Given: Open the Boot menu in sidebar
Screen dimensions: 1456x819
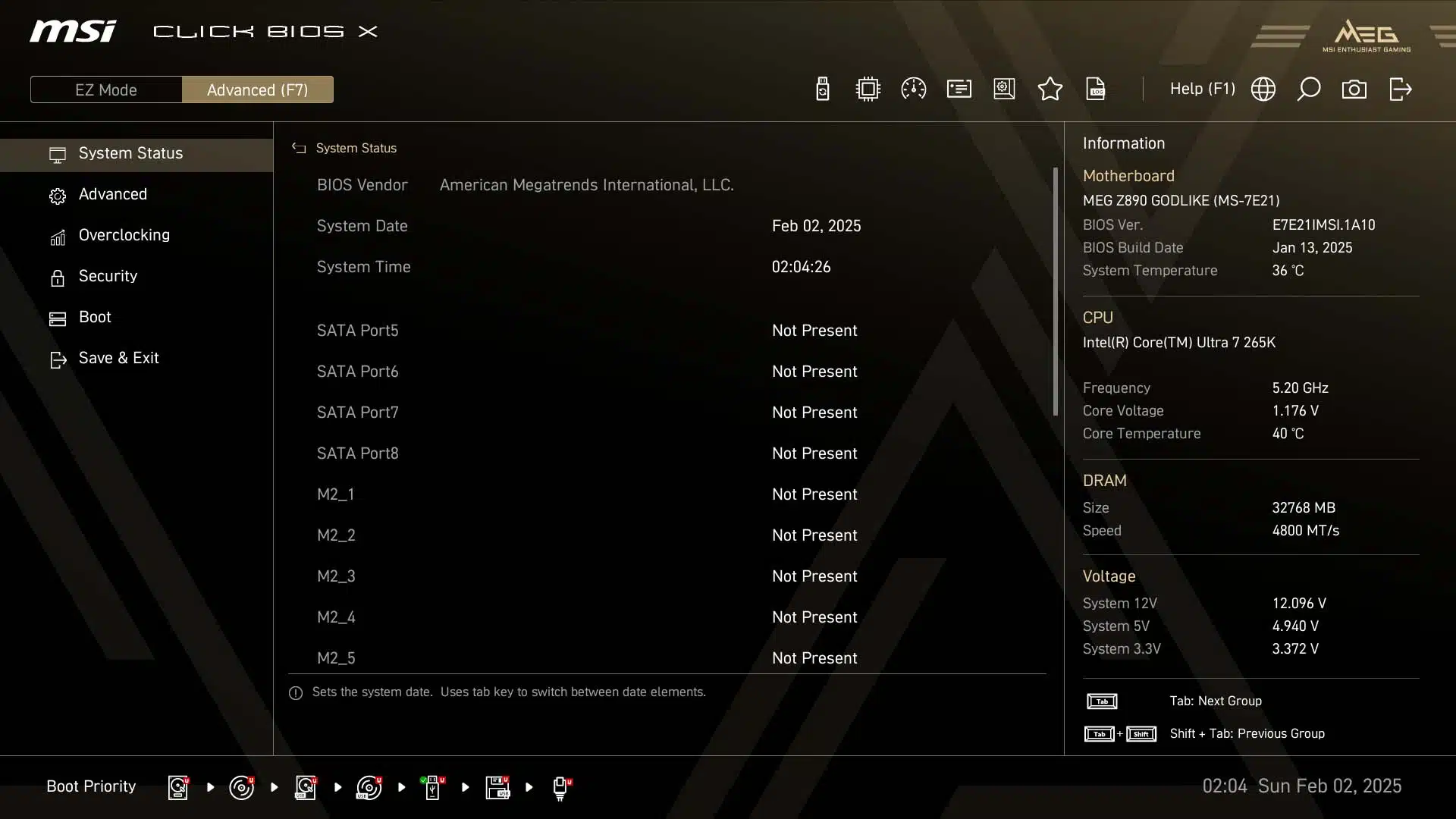Looking at the screenshot, I should click(136, 318).
